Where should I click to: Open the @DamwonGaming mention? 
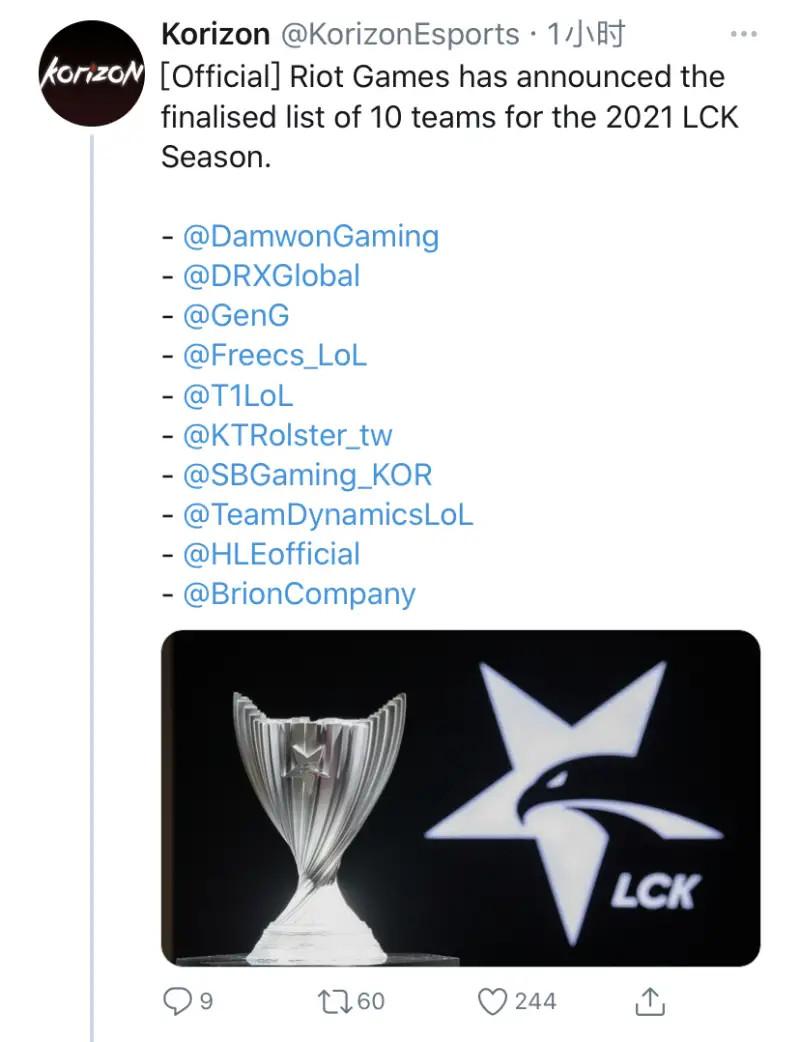(310, 237)
